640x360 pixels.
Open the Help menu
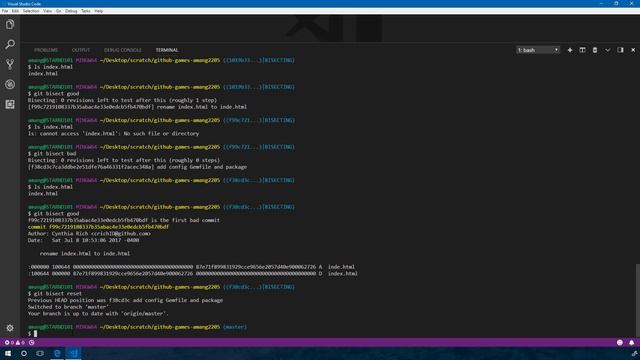pyautogui.click(x=99, y=11)
